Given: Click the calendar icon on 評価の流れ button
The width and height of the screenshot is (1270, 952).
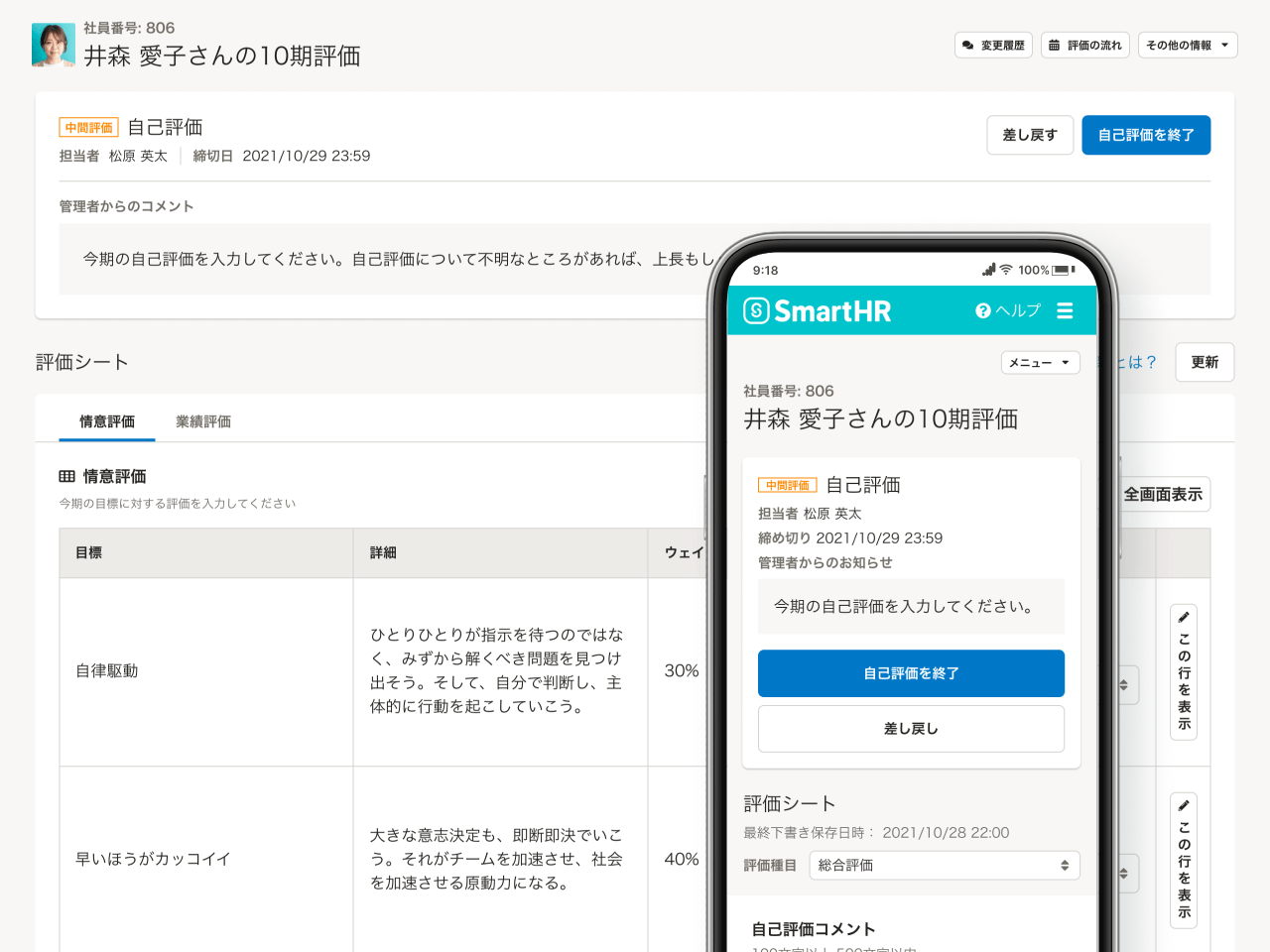Looking at the screenshot, I should coord(1054,45).
